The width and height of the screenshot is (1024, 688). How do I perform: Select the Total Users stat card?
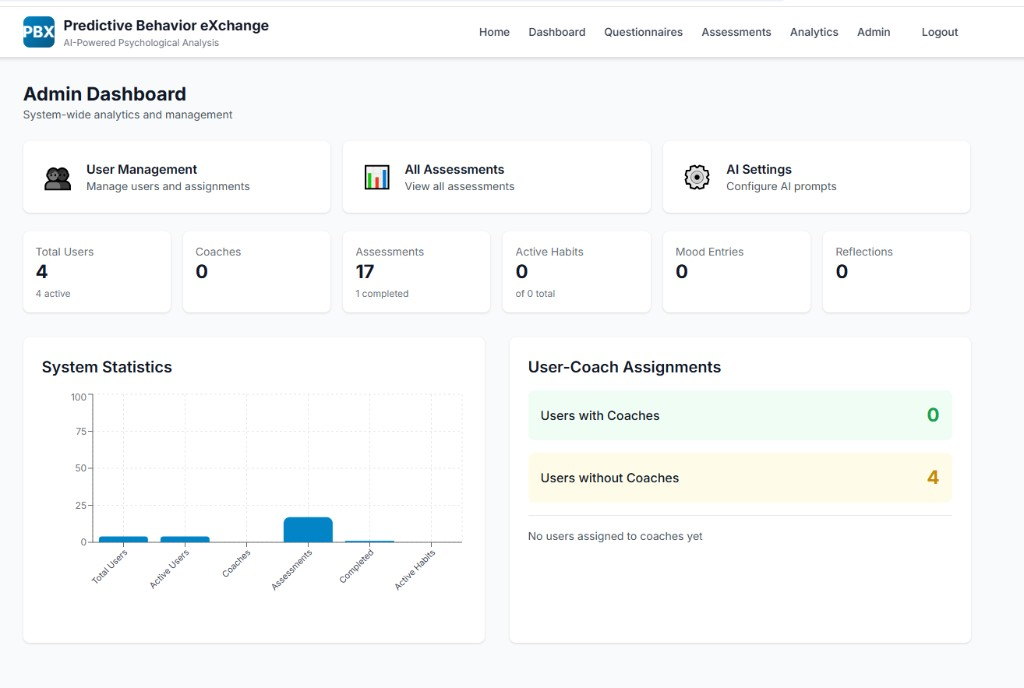coord(97,272)
